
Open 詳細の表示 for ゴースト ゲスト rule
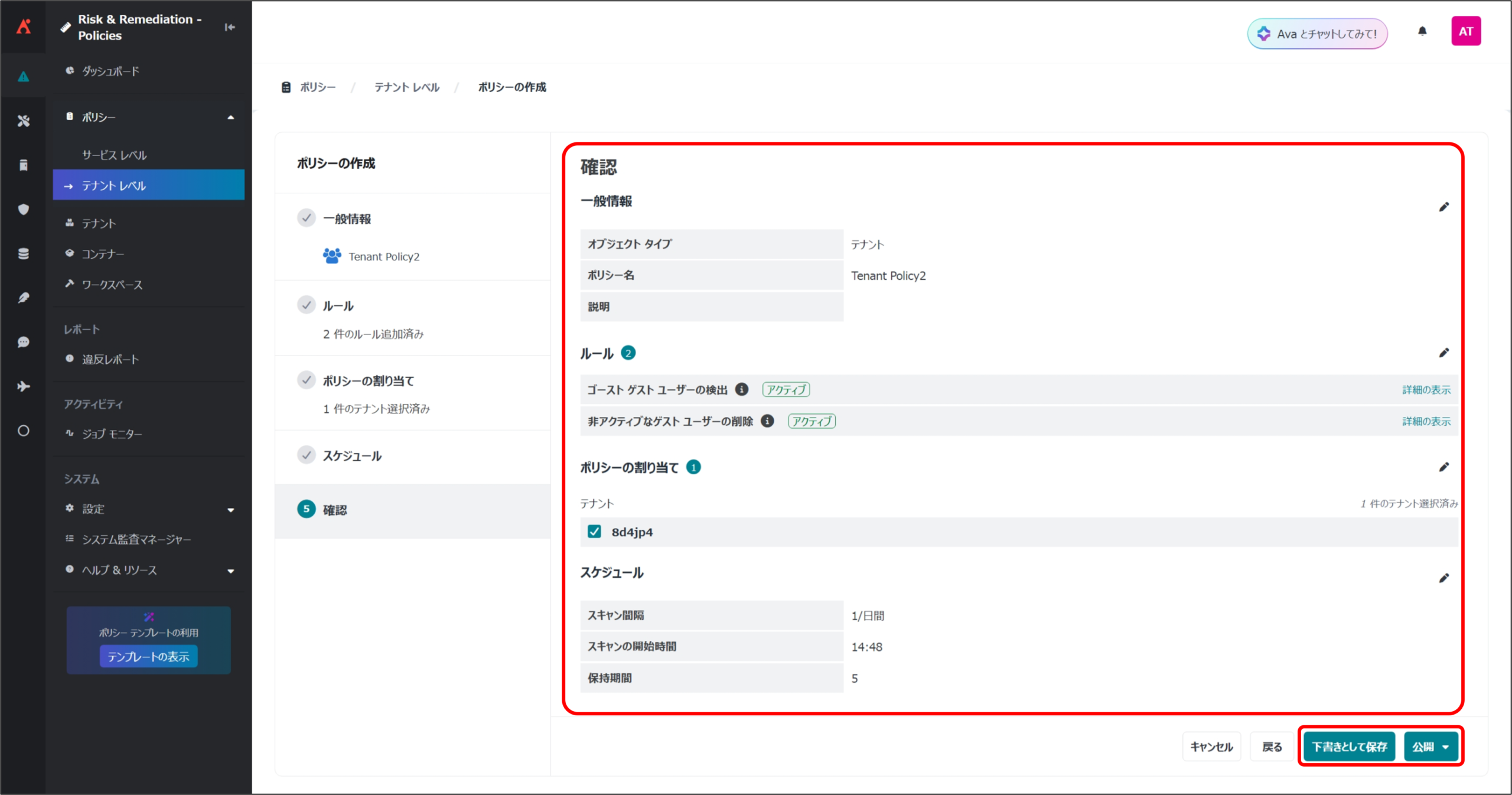(1426, 390)
